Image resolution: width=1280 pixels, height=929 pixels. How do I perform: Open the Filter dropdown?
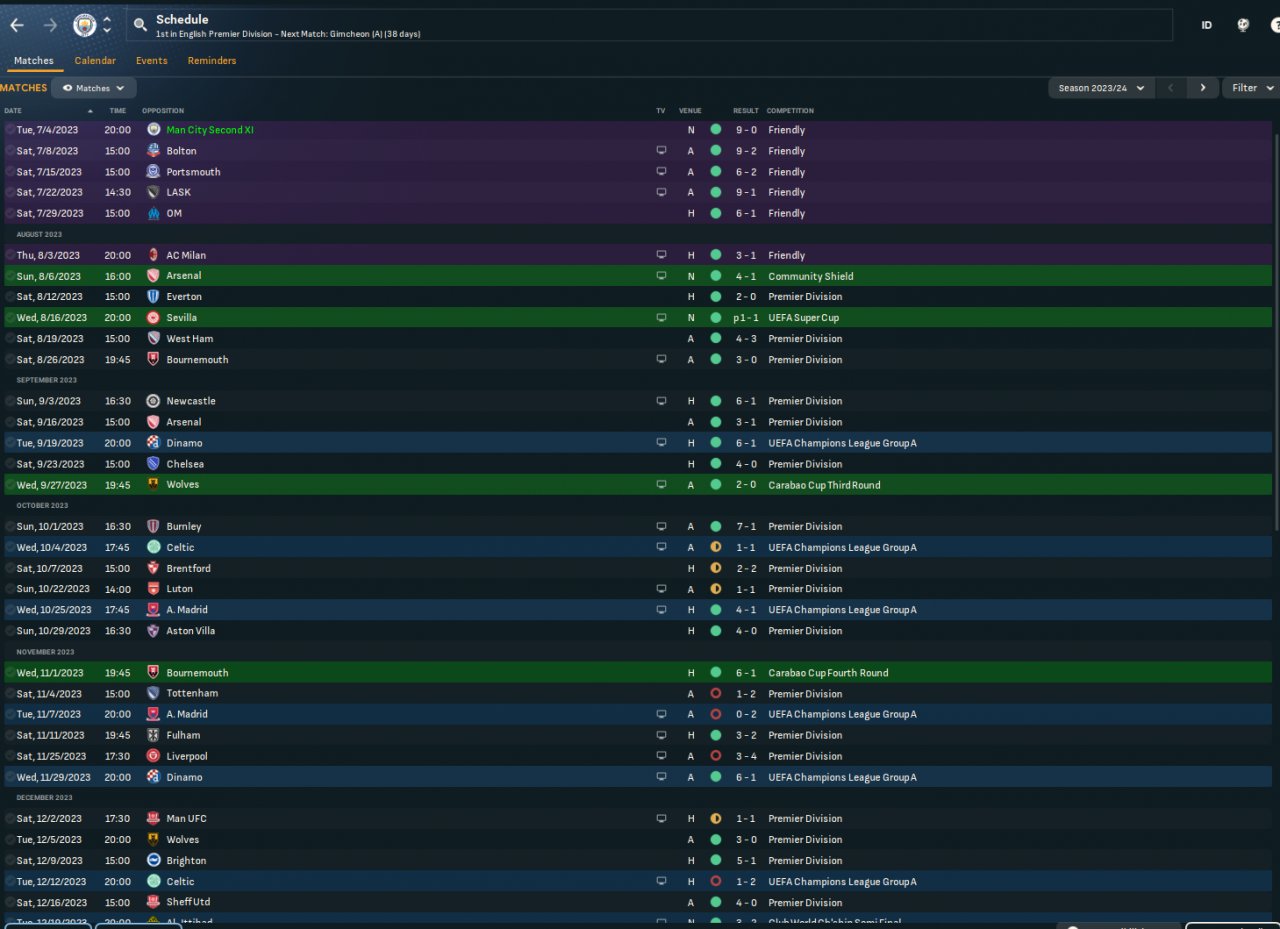click(1250, 88)
